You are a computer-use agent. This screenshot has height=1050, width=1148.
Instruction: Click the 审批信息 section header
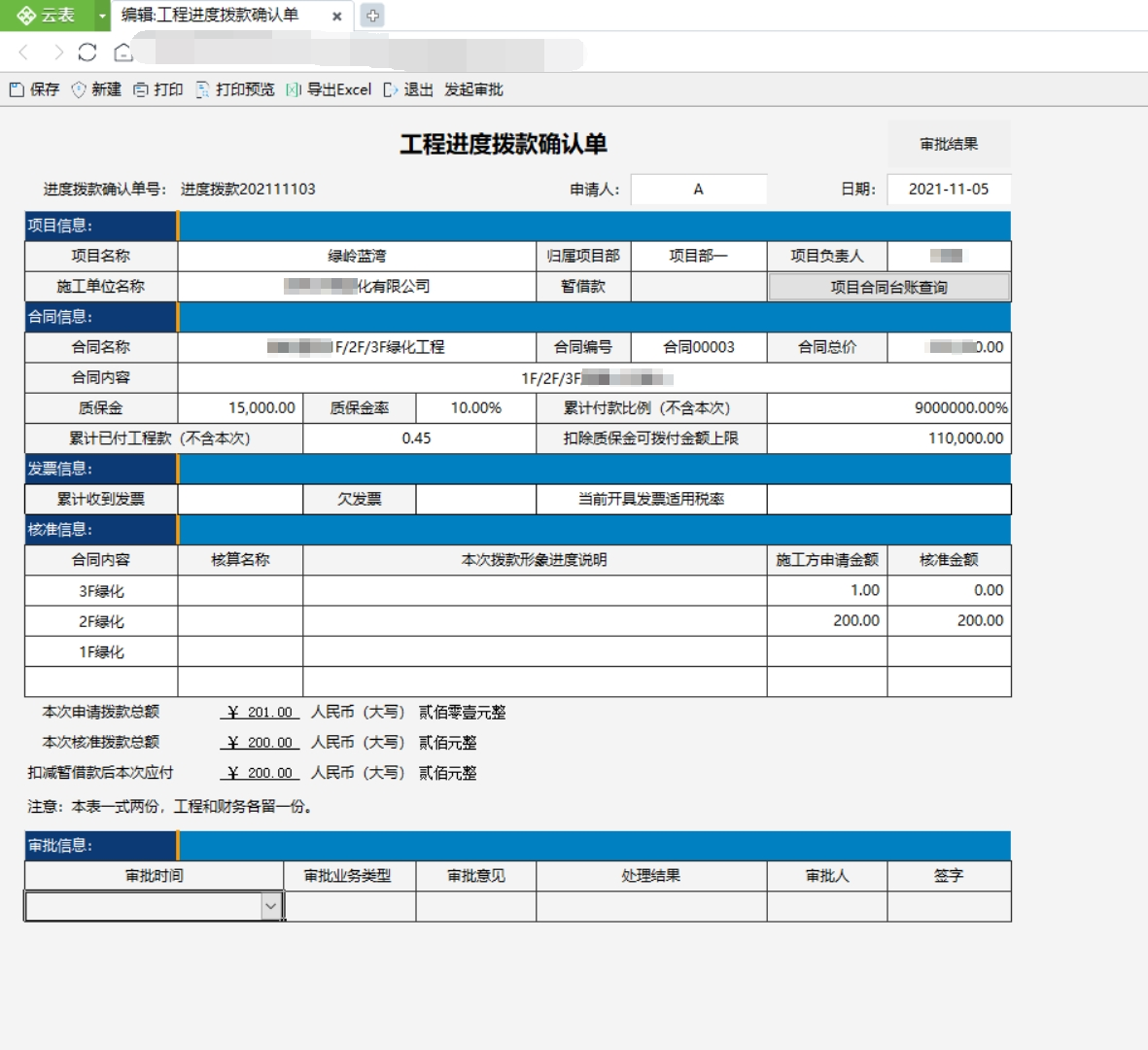click(x=101, y=845)
